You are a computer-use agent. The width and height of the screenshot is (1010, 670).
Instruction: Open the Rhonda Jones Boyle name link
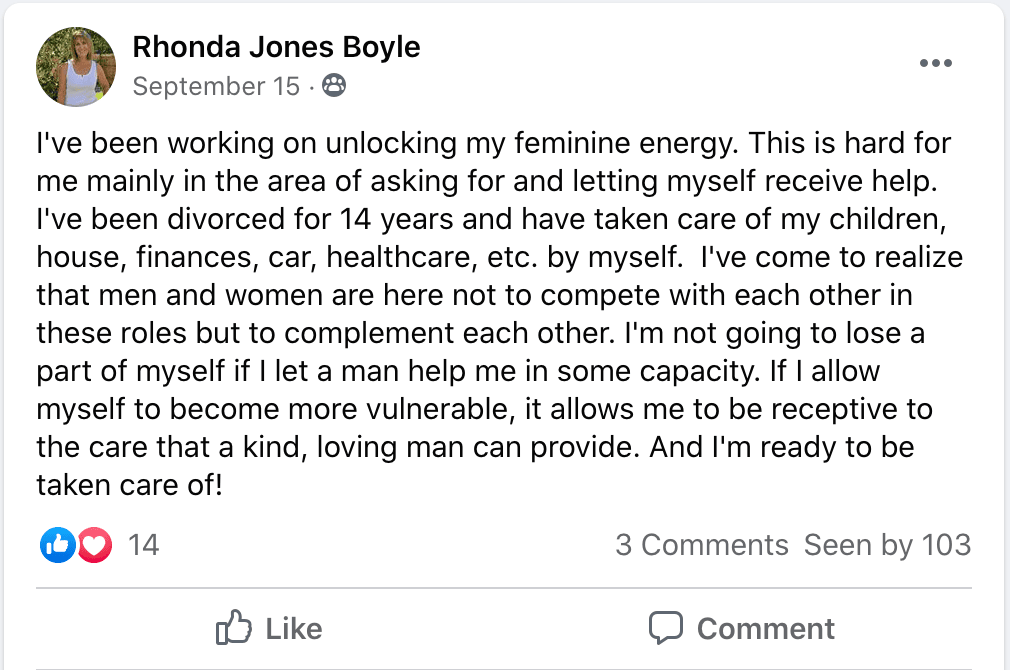tap(276, 46)
